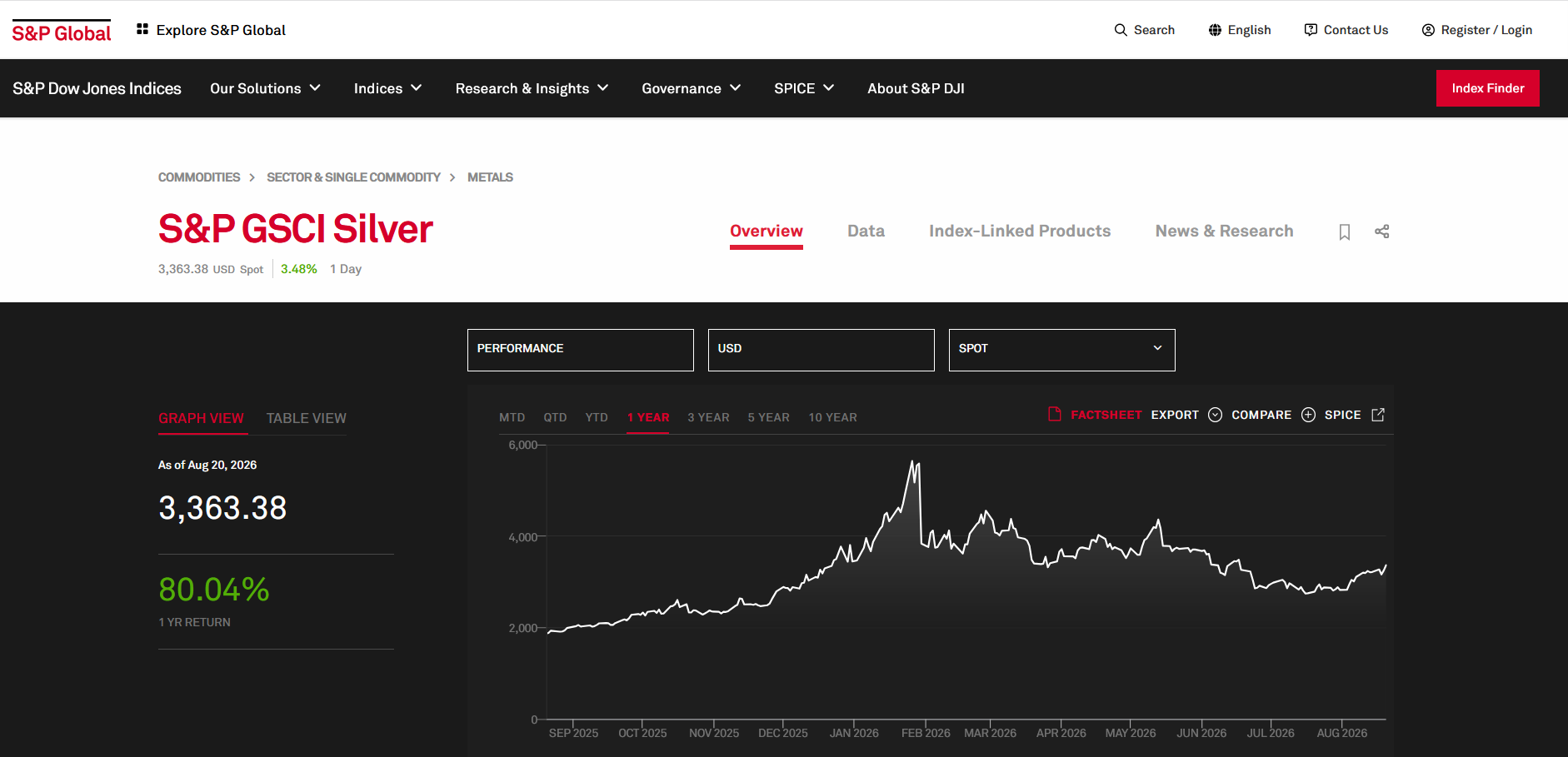1568x757 pixels.
Task: Click the Contact Us label
Action: [1356, 30]
